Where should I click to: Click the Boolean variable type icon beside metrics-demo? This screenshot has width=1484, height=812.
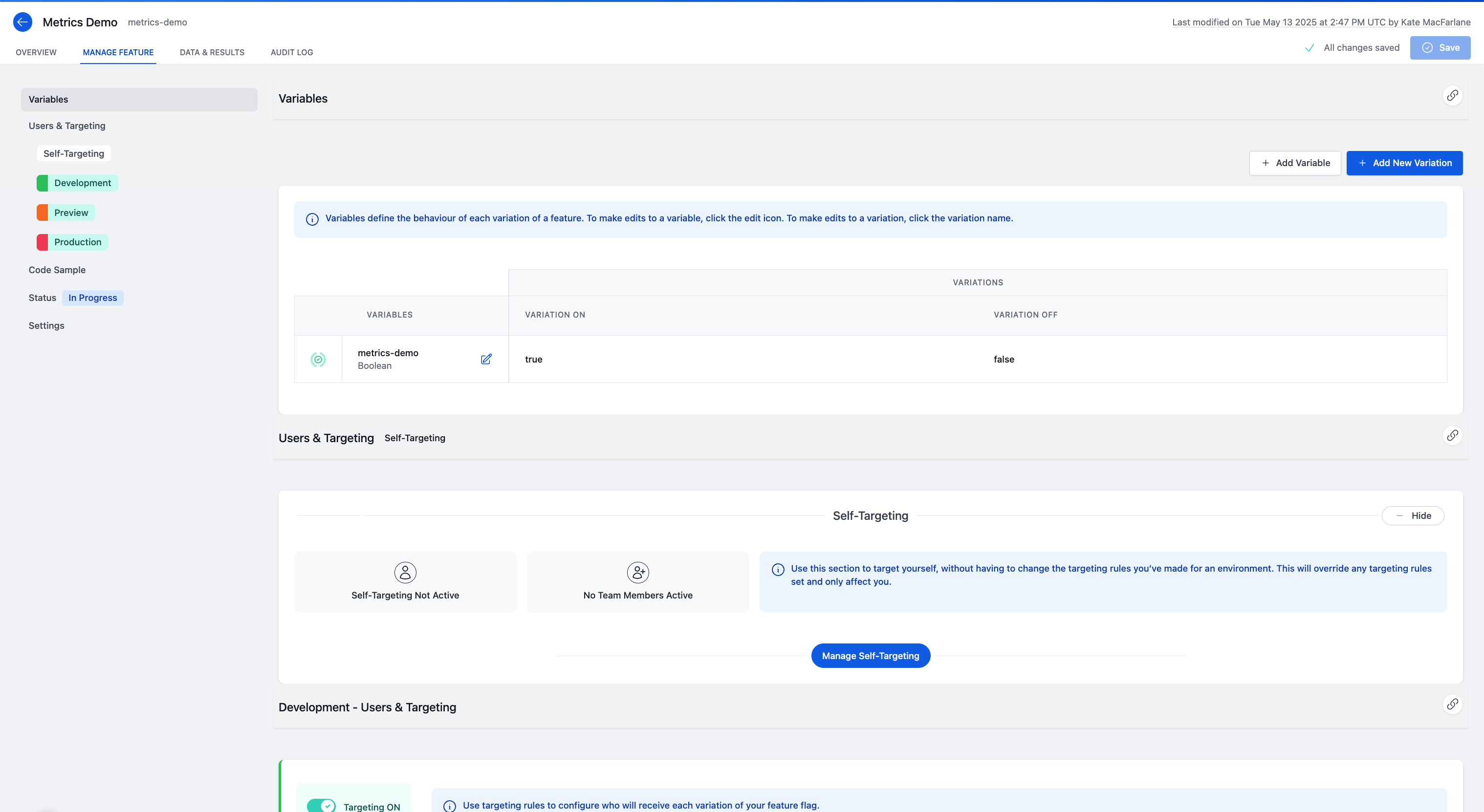pos(318,359)
